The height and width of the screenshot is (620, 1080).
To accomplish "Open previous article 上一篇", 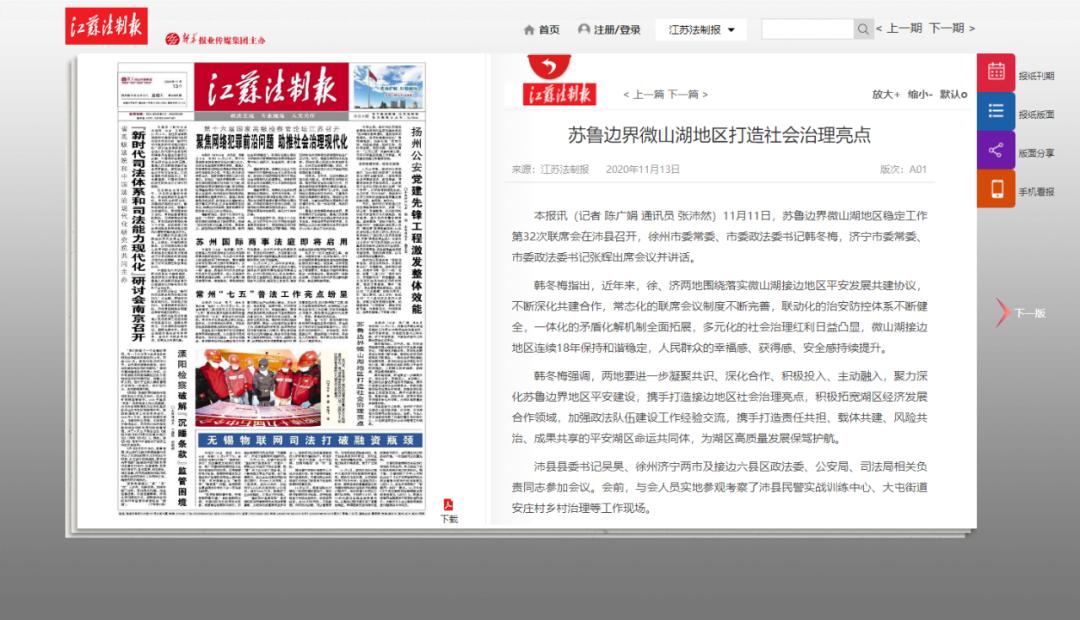I will [x=645, y=95].
